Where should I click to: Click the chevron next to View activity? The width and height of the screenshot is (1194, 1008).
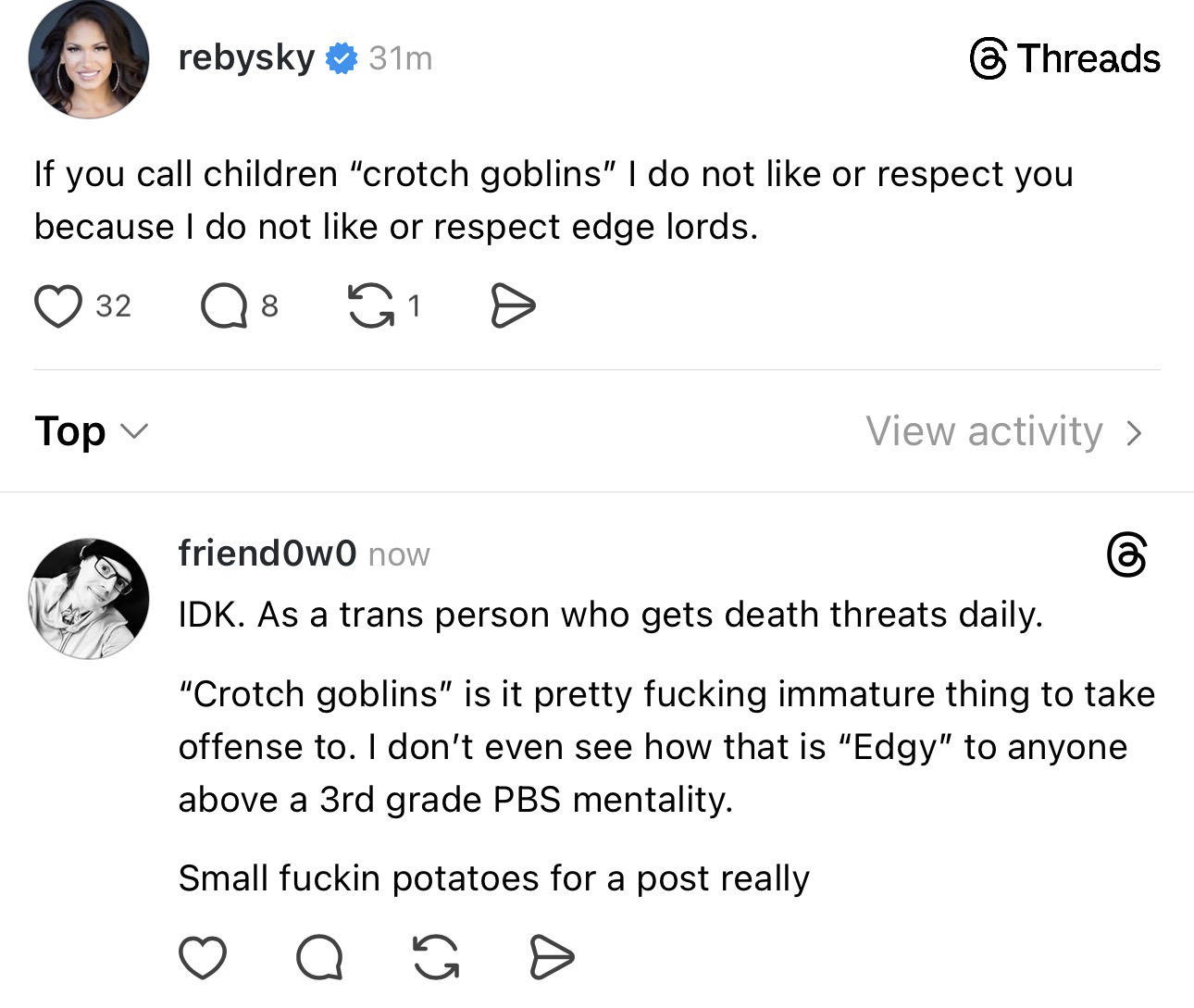(x=1135, y=432)
